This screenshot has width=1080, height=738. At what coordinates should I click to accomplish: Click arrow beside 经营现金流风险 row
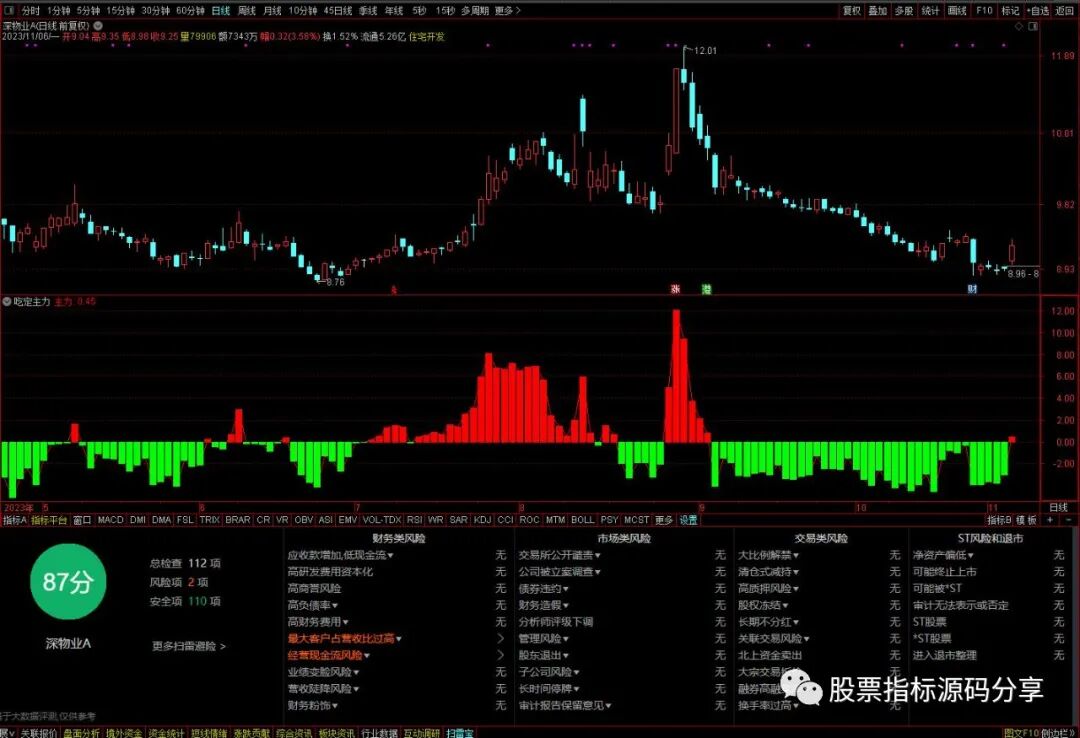tap(500, 655)
